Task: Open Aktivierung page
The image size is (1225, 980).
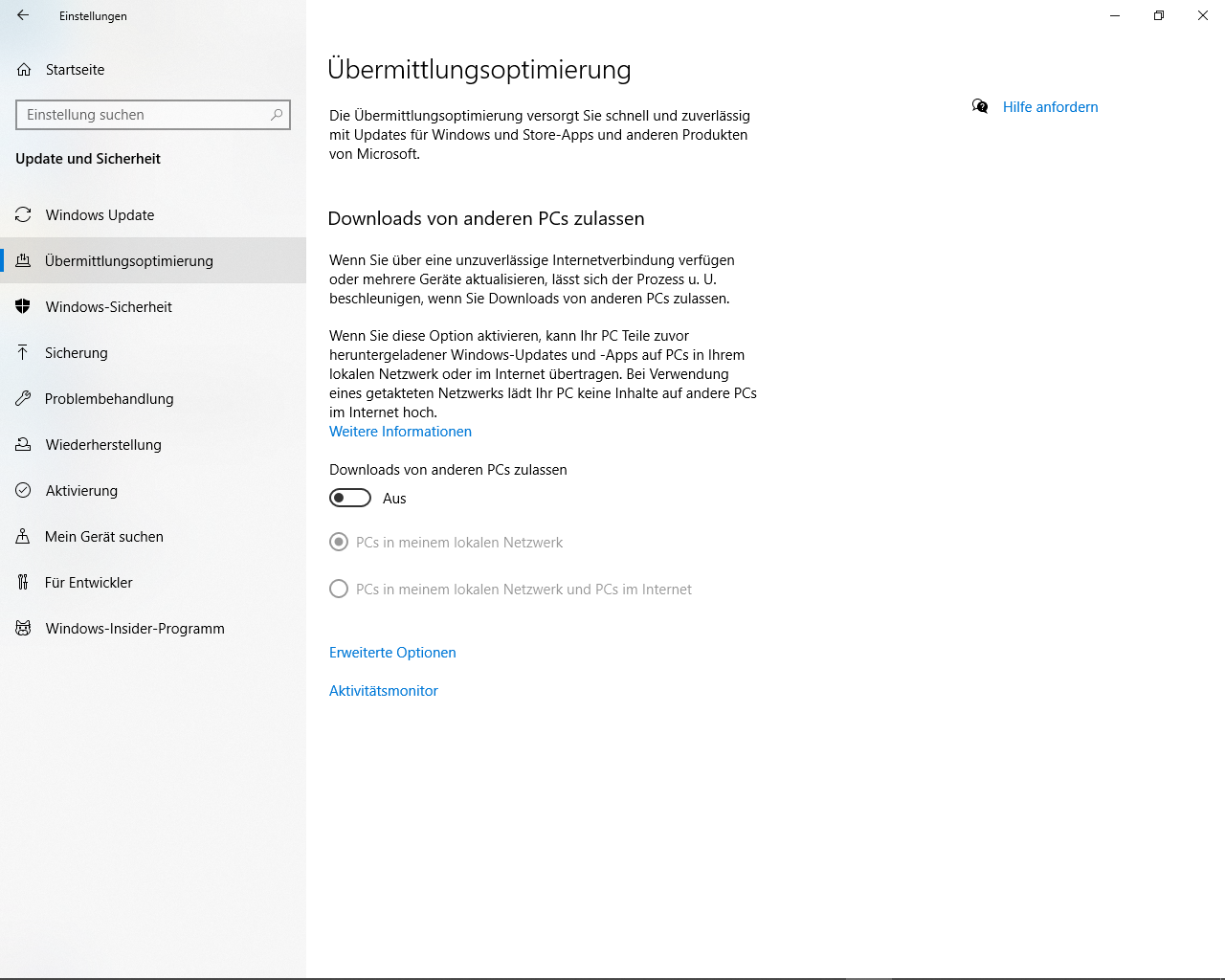Action: click(153, 490)
